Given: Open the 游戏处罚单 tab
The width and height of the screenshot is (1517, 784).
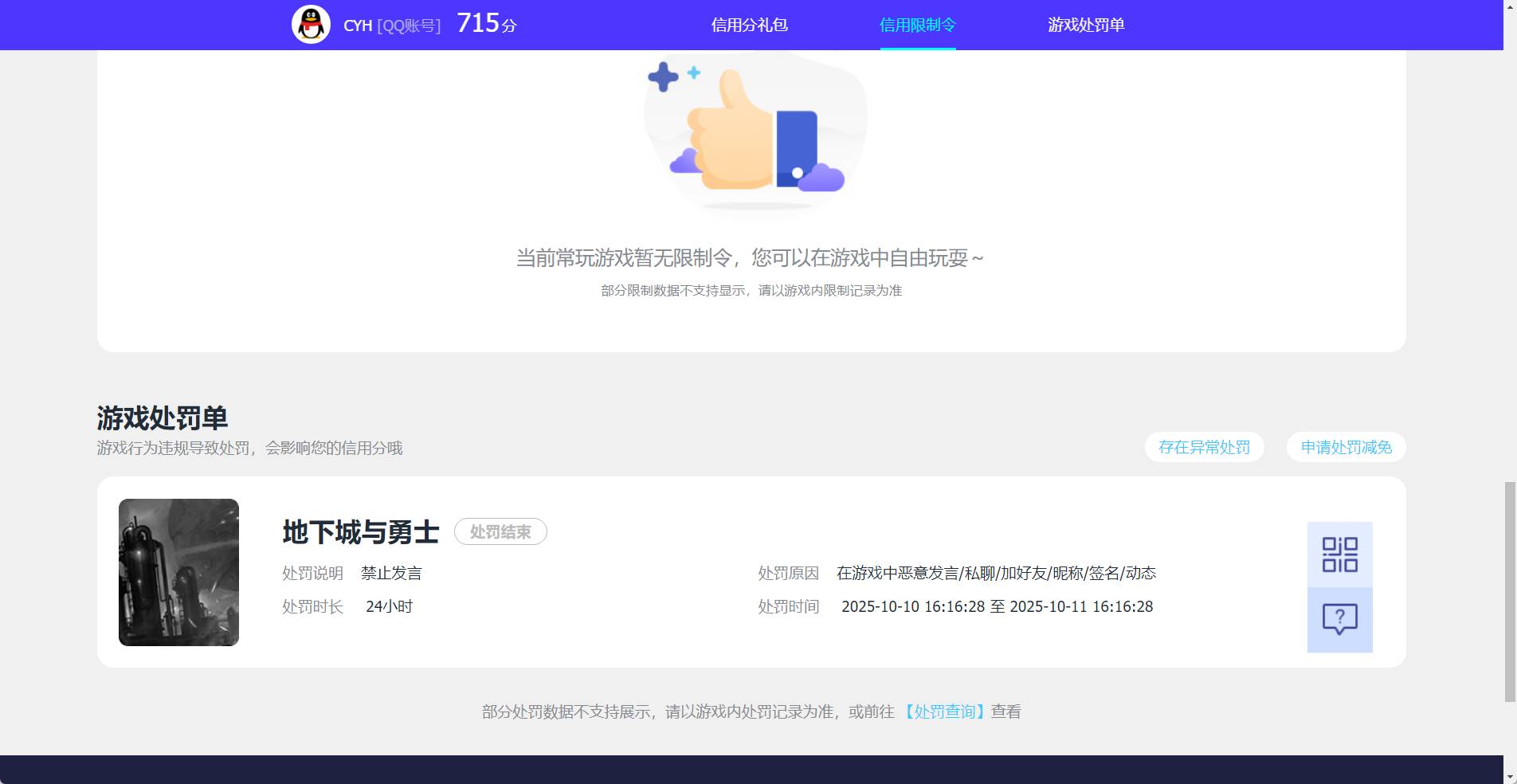Looking at the screenshot, I should pyautogui.click(x=1087, y=25).
